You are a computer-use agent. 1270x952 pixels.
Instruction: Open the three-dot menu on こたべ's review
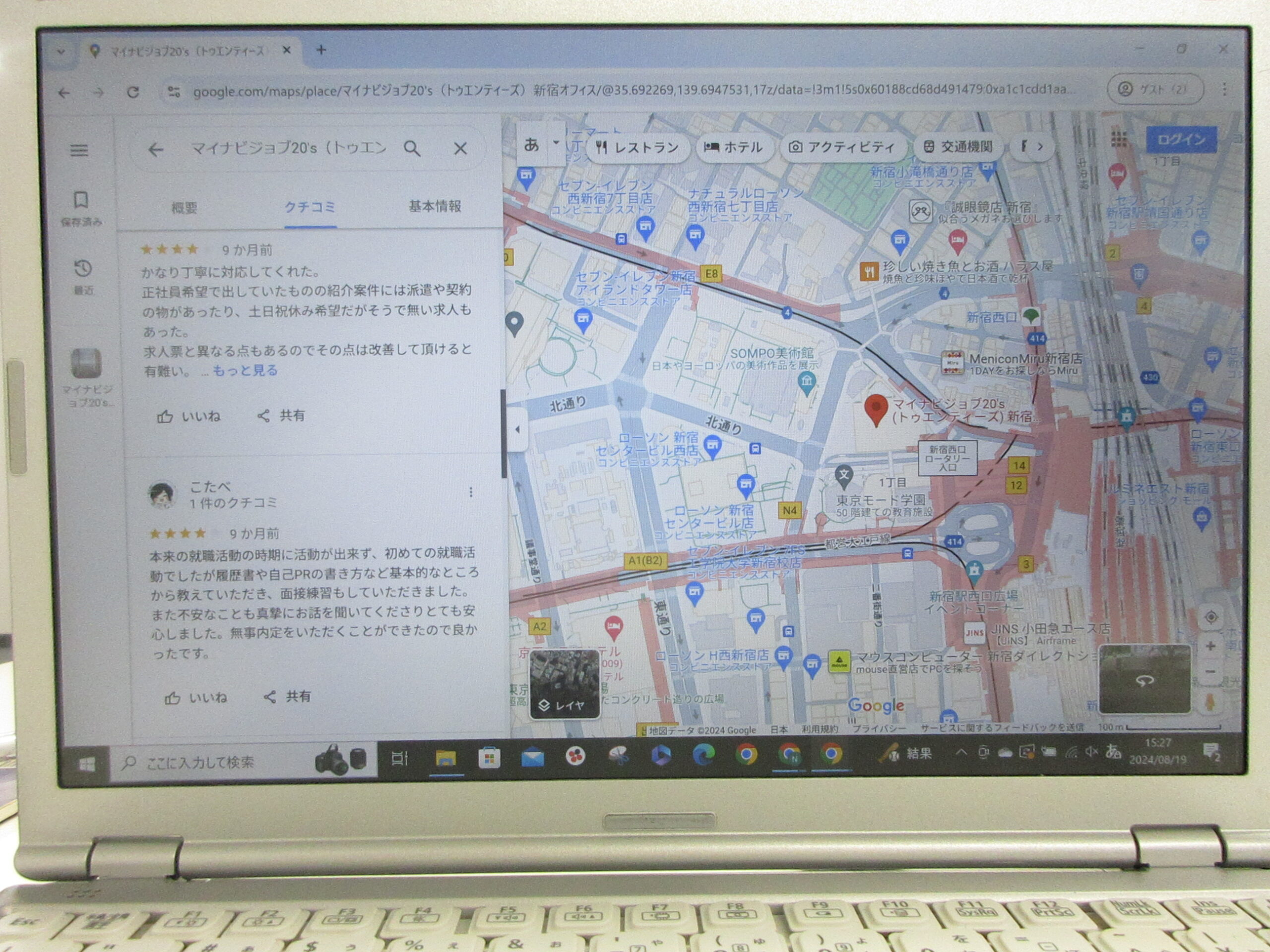[x=471, y=492]
